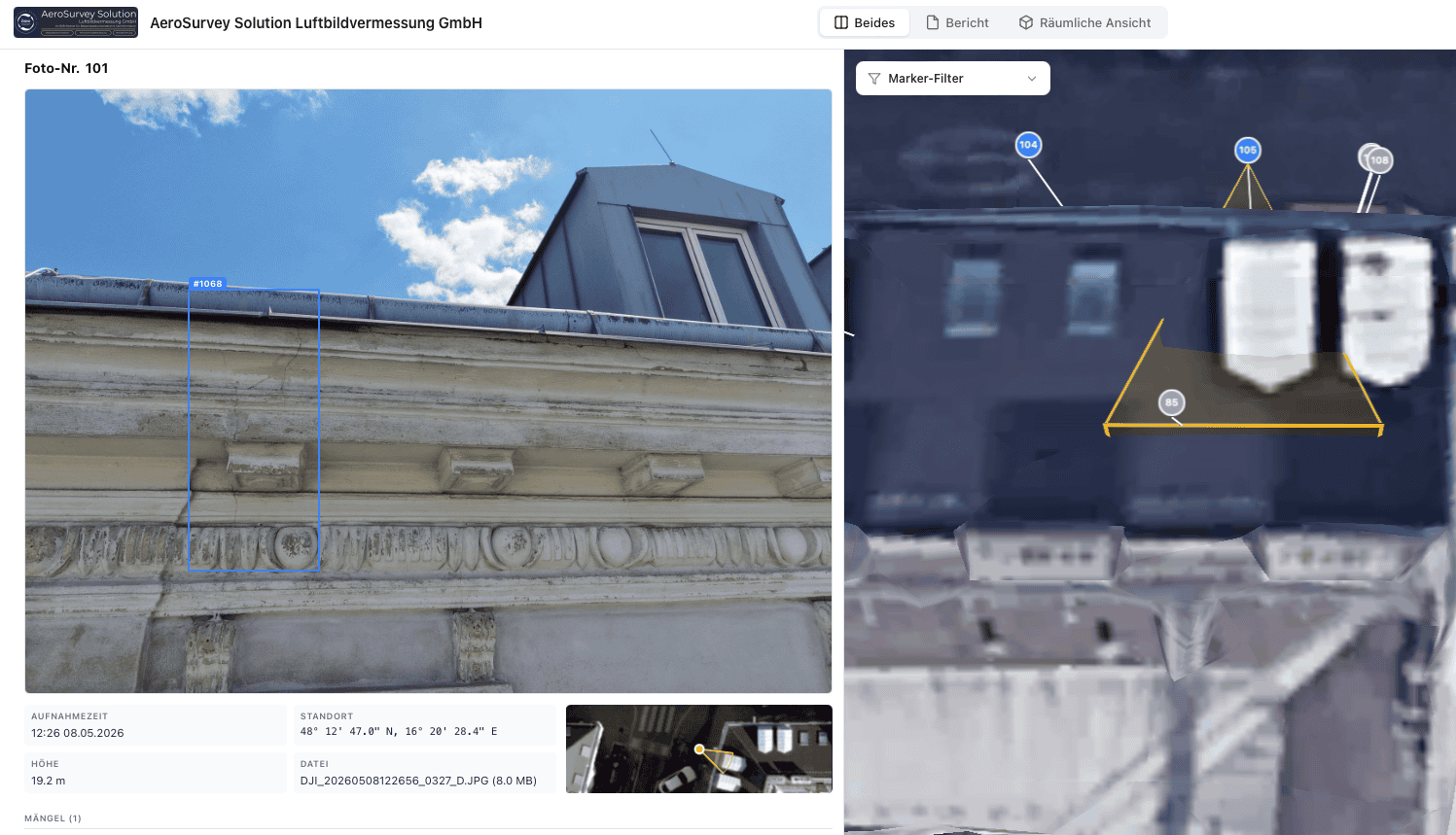This screenshot has height=835, width=1456.
Task: Open the Räumliche Ansicht tab
Action: coord(1084,22)
